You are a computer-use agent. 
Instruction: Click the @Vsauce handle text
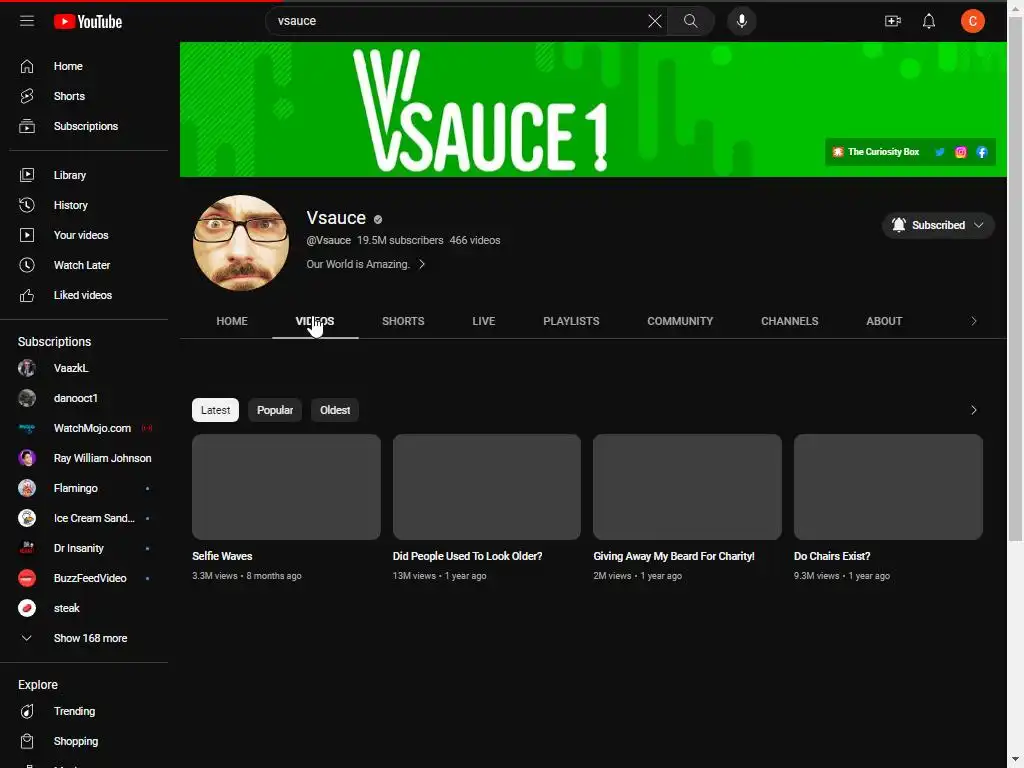coord(328,240)
